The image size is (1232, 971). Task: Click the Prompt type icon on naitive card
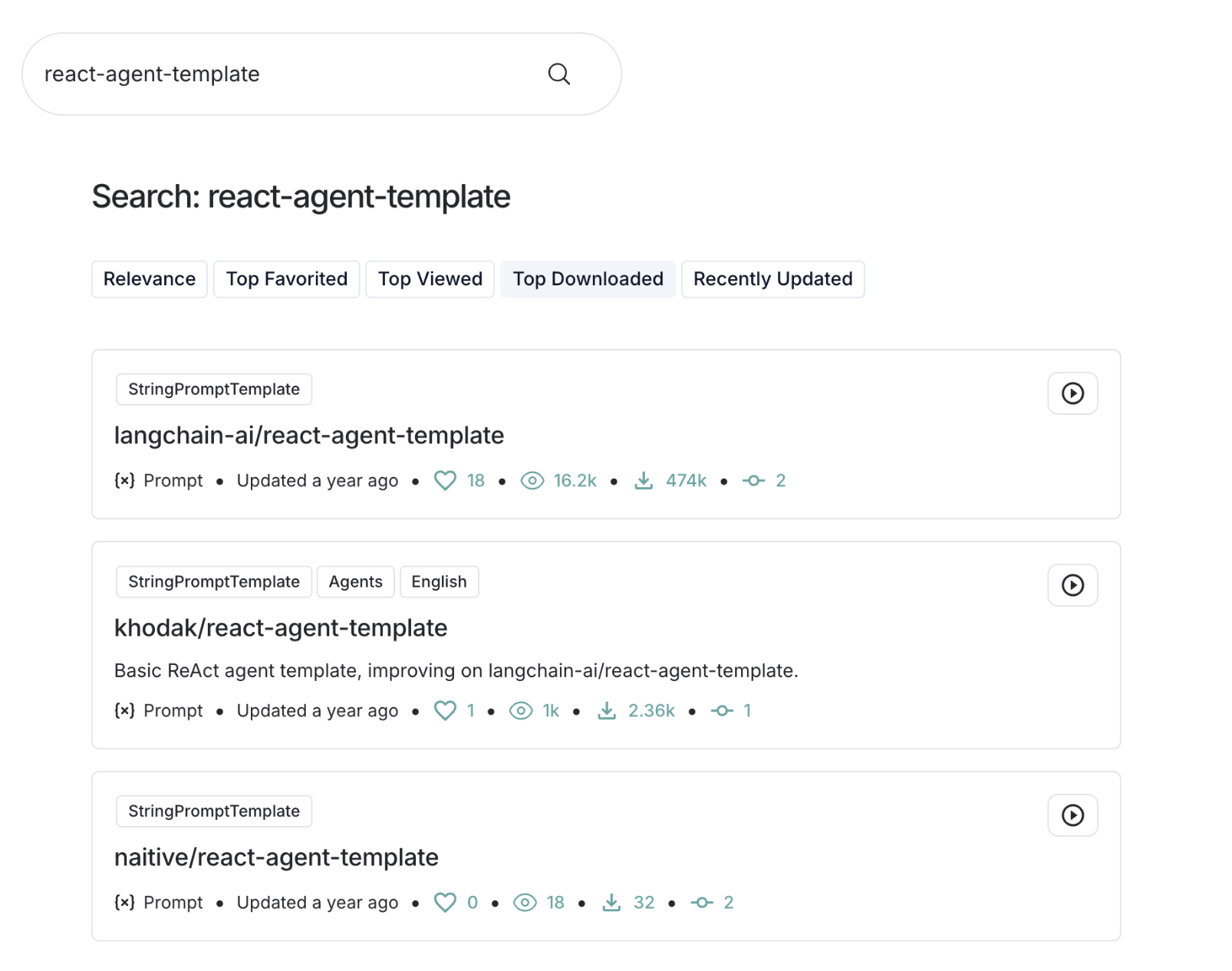tap(124, 903)
